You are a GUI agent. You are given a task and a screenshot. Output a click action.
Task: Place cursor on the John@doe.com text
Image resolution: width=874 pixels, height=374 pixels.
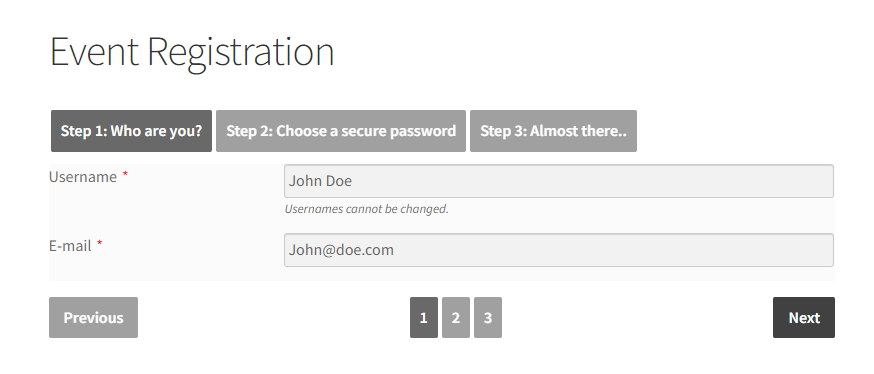pos(341,250)
